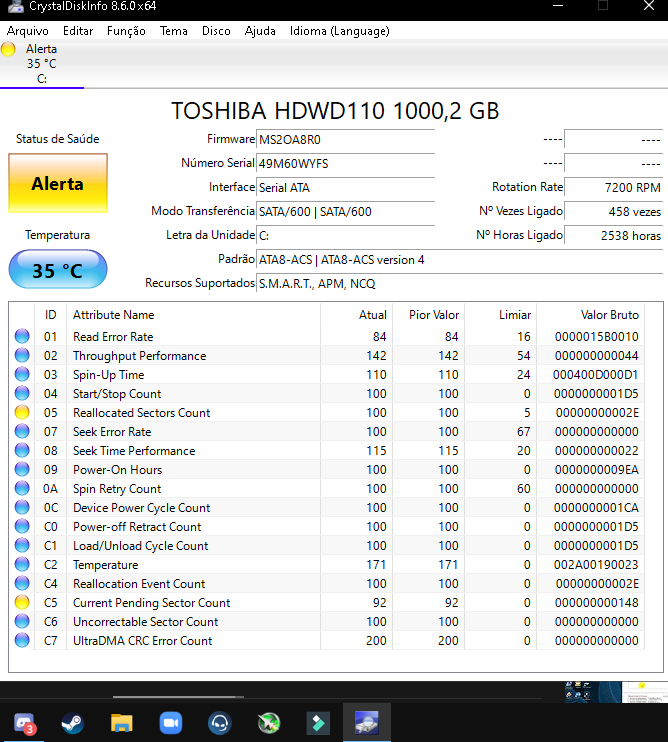This screenshot has width=668, height=742.
Task: Click the Interface field Serial ATA
Action: [x=345, y=188]
